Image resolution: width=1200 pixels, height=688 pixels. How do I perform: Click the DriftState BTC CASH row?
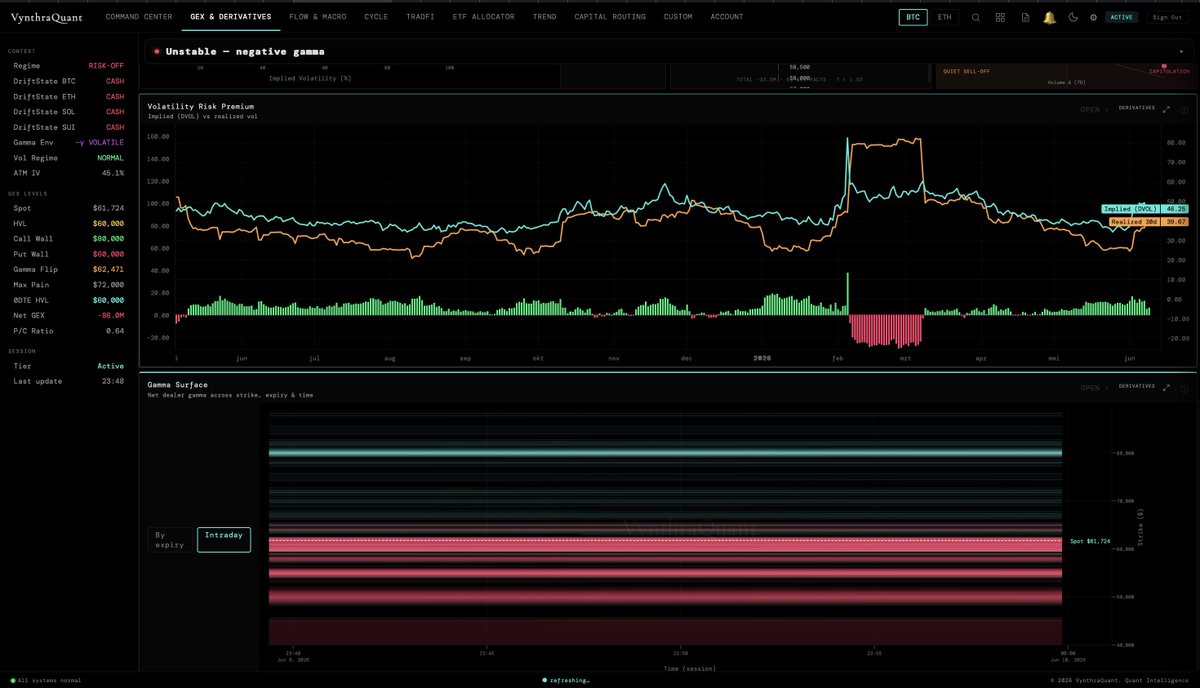(x=69, y=81)
